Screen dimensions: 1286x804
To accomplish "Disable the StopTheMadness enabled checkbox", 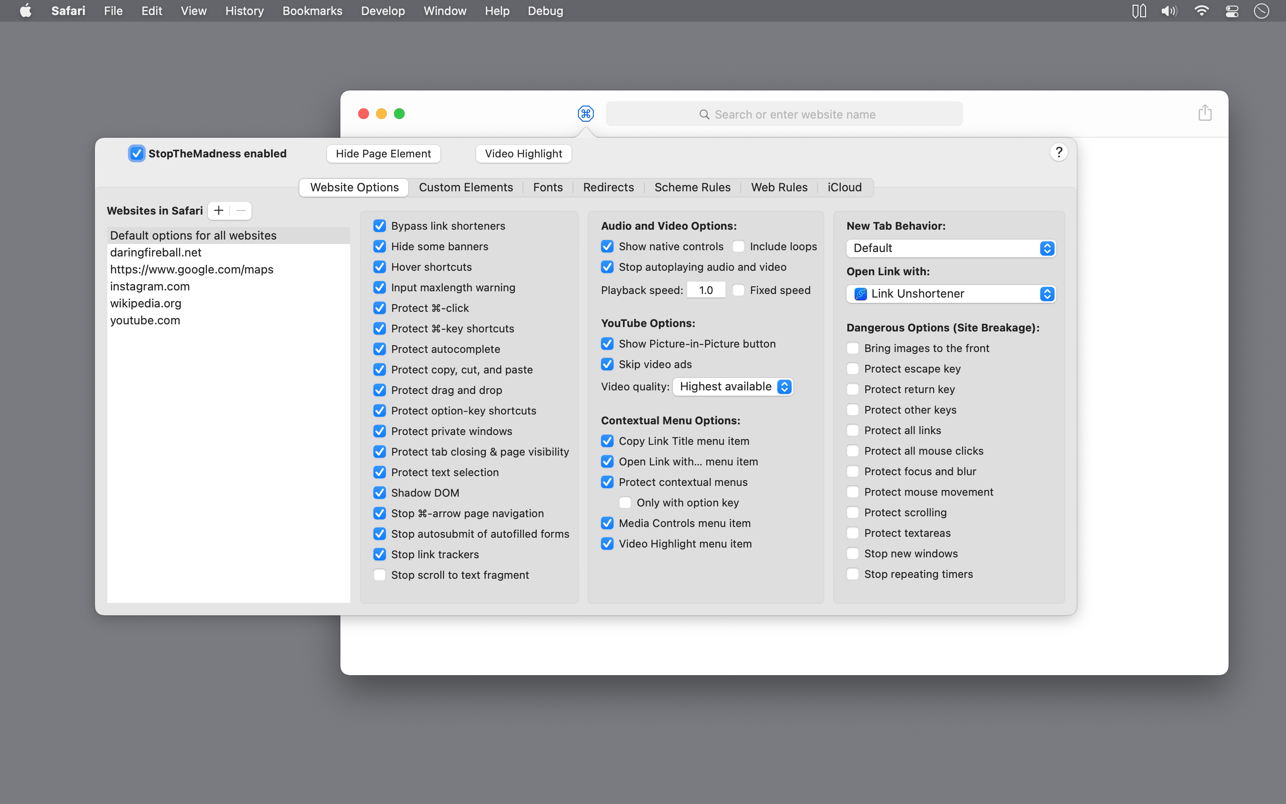I will [137, 154].
